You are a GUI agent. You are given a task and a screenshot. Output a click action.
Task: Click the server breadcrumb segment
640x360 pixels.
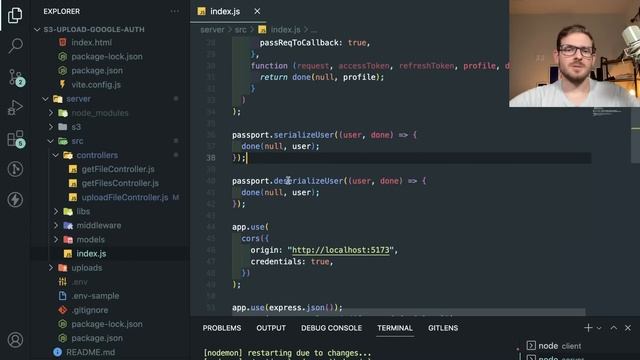click(212, 30)
